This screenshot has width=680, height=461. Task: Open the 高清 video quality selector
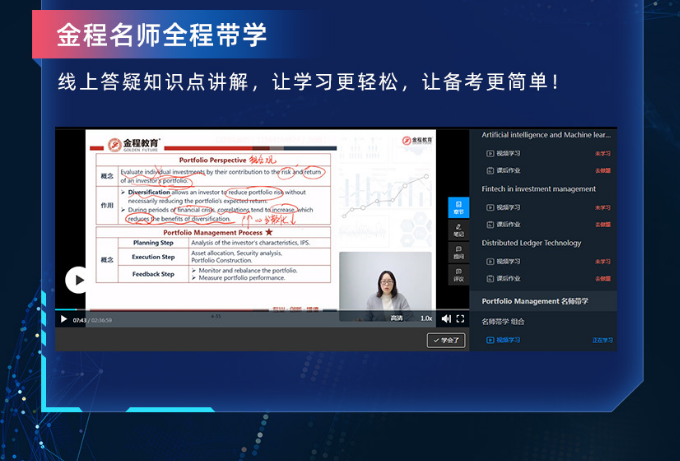coord(396,318)
